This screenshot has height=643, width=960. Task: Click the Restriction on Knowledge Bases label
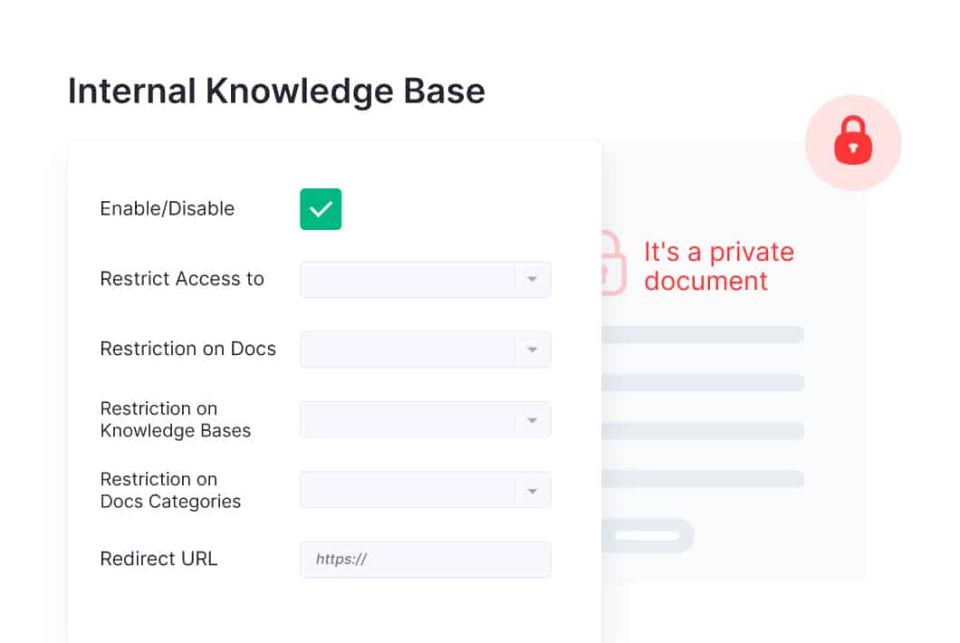[x=175, y=420]
